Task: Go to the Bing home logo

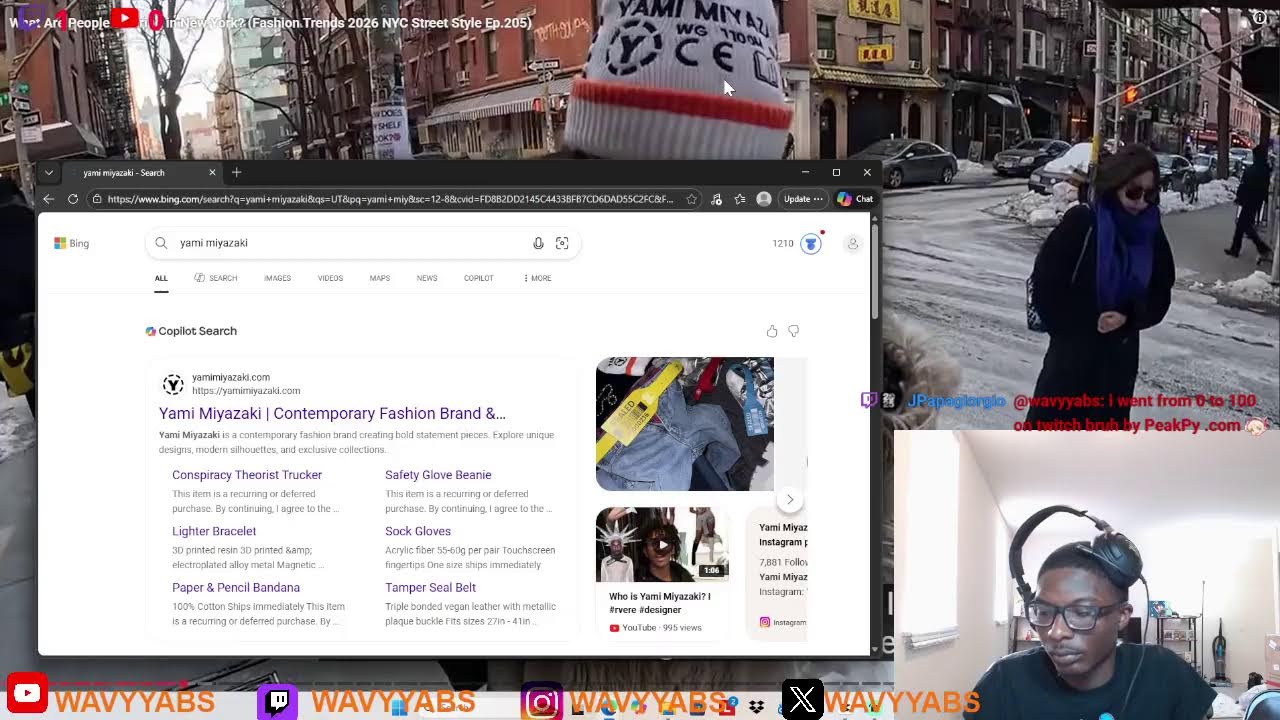Action: (x=72, y=243)
